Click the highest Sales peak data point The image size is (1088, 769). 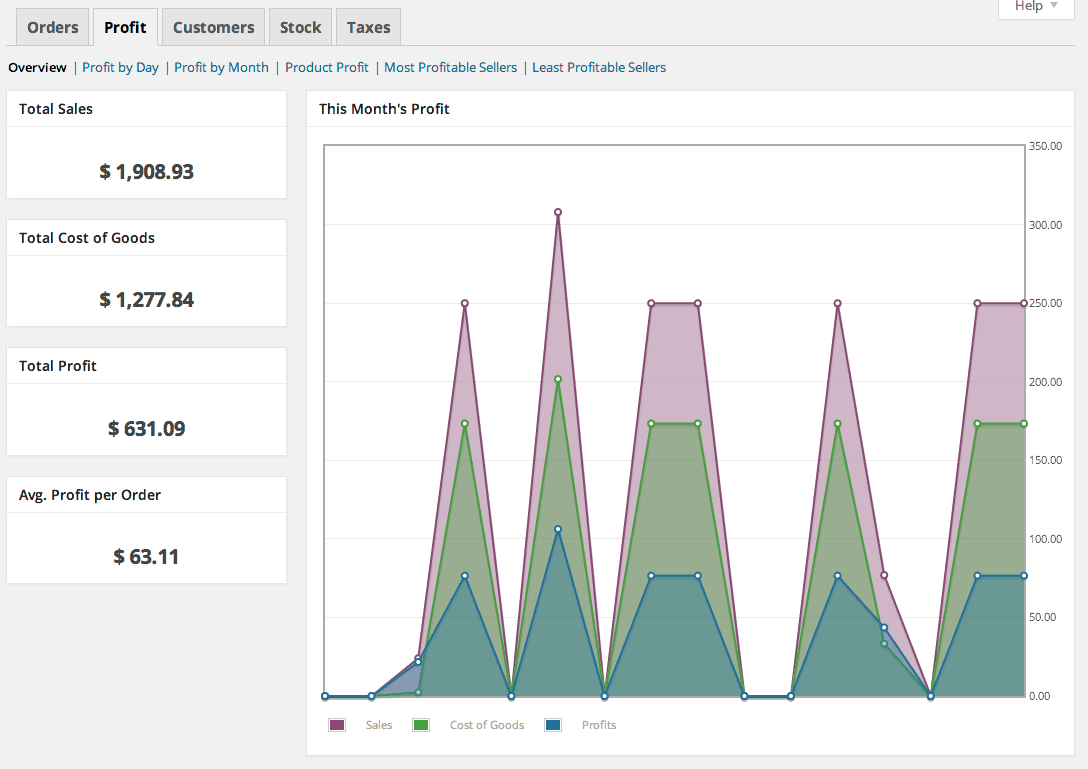[x=558, y=212]
